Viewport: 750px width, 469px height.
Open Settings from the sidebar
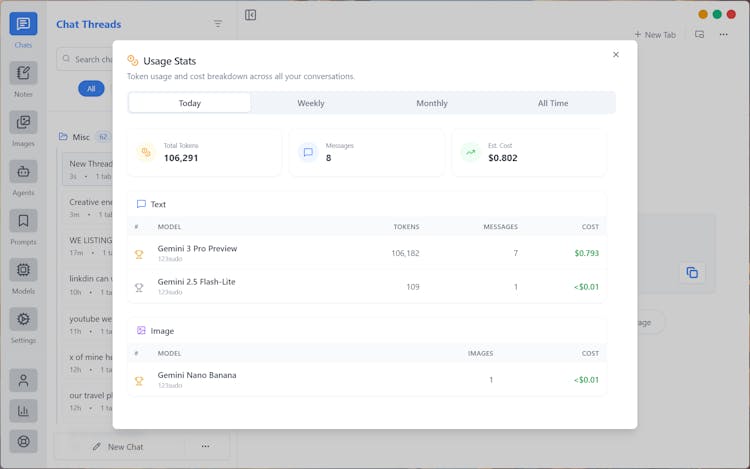23,319
